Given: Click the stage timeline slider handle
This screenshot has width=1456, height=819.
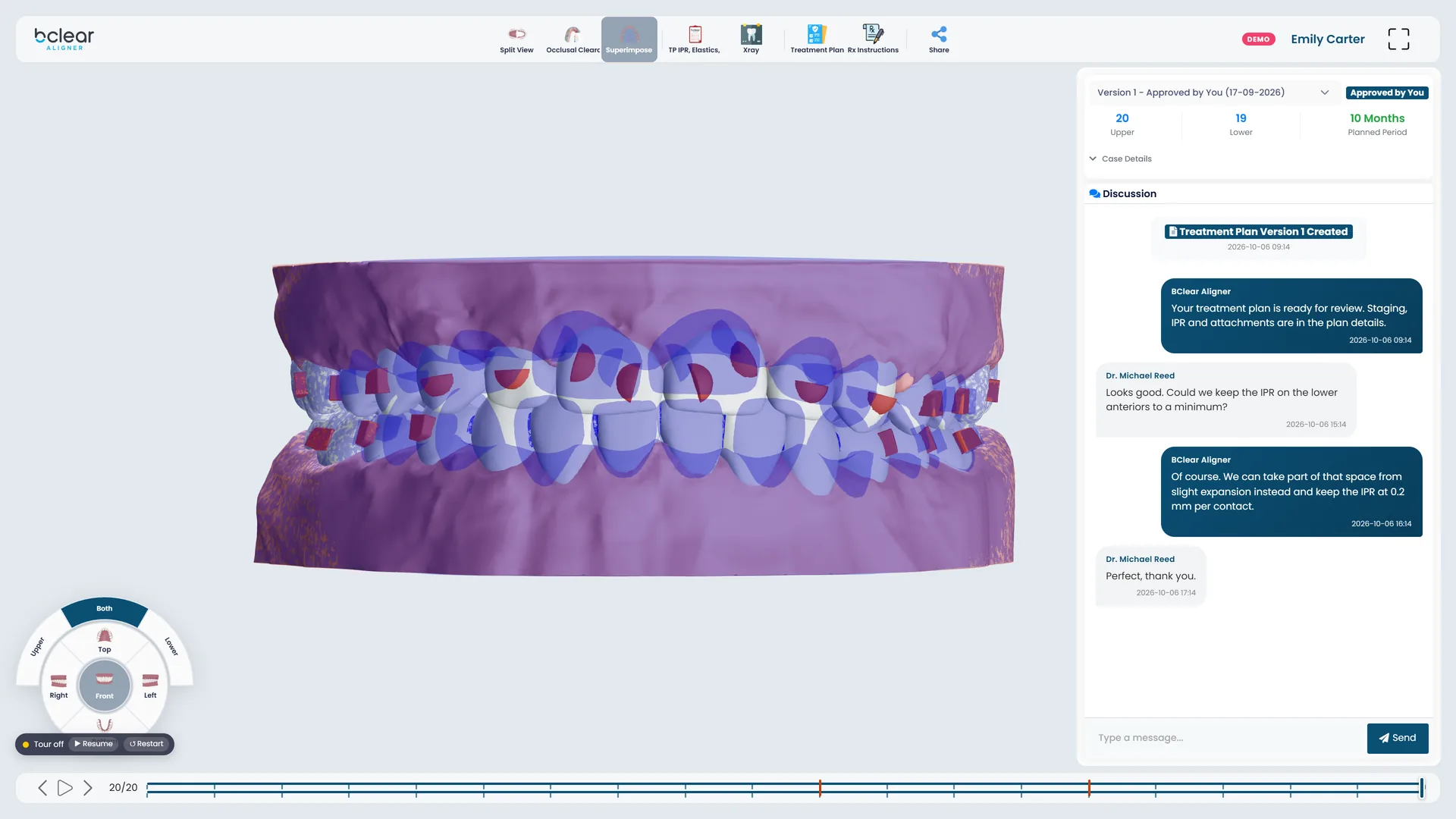Looking at the screenshot, I should pyautogui.click(x=1422, y=787).
